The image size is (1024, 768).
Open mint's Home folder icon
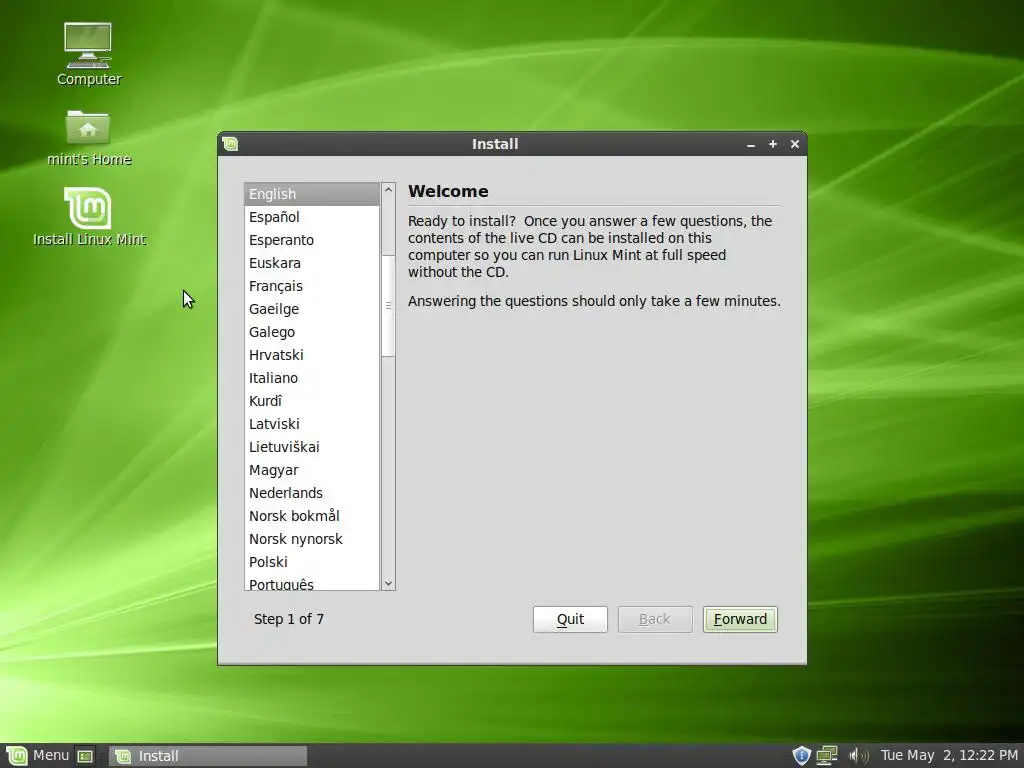click(x=88, y=138)
